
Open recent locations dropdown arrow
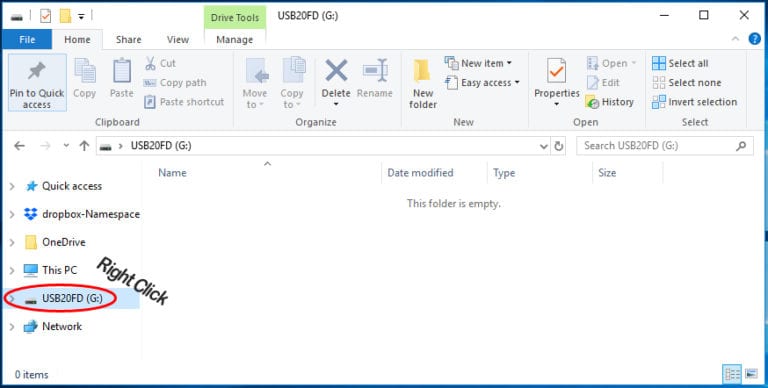(66, 146)
